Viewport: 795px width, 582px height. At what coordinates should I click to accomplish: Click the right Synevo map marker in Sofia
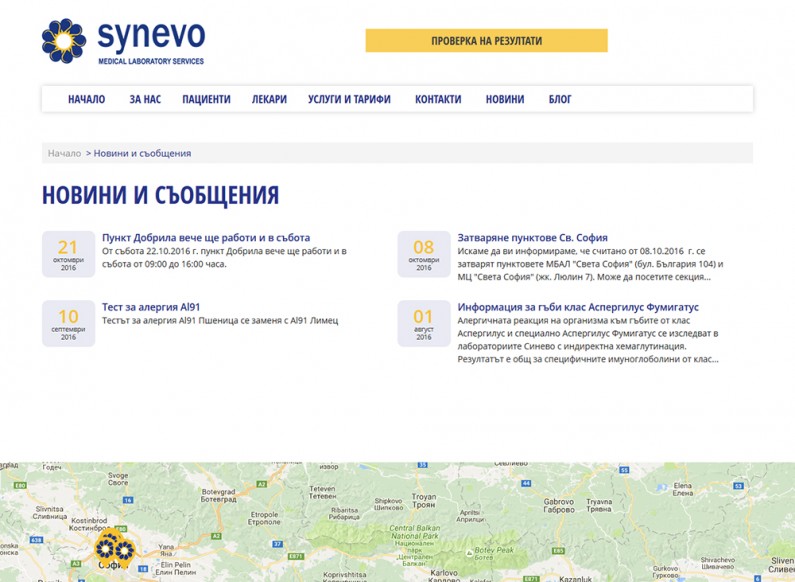pos(125,551)
